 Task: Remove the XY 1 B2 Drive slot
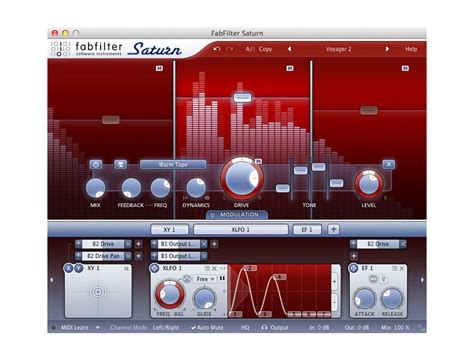pyautogui.click(x=128, y=244)
